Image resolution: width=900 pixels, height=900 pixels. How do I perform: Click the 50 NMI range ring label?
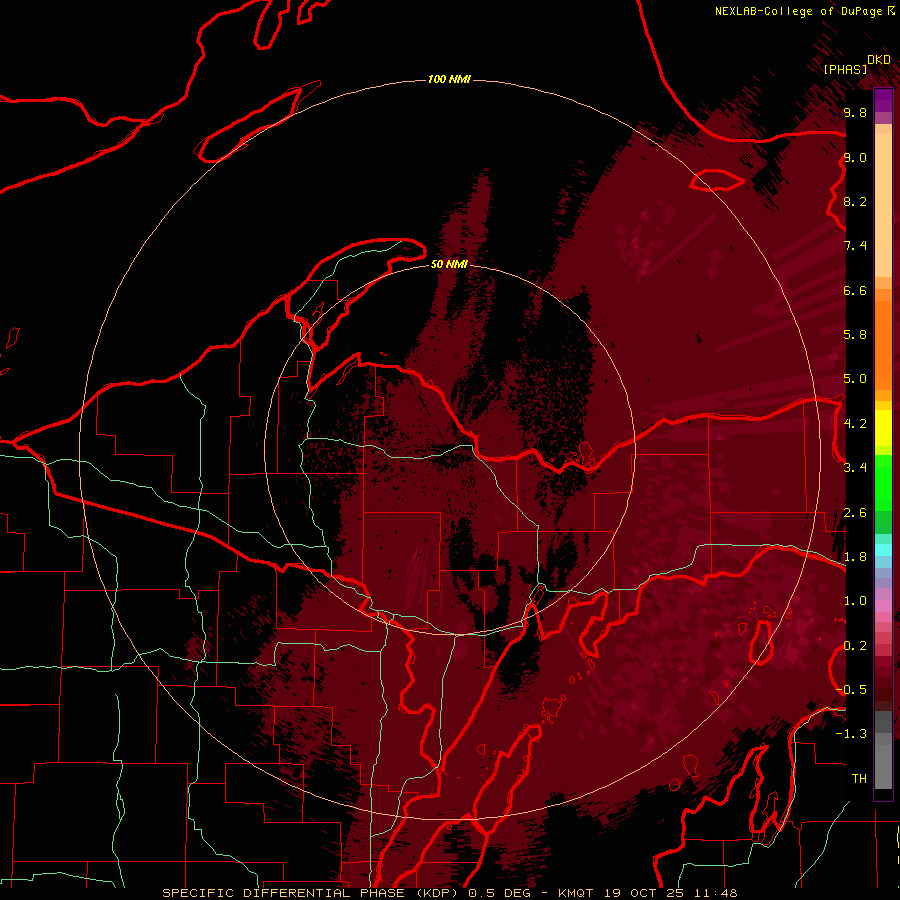[x=449, y=264]
